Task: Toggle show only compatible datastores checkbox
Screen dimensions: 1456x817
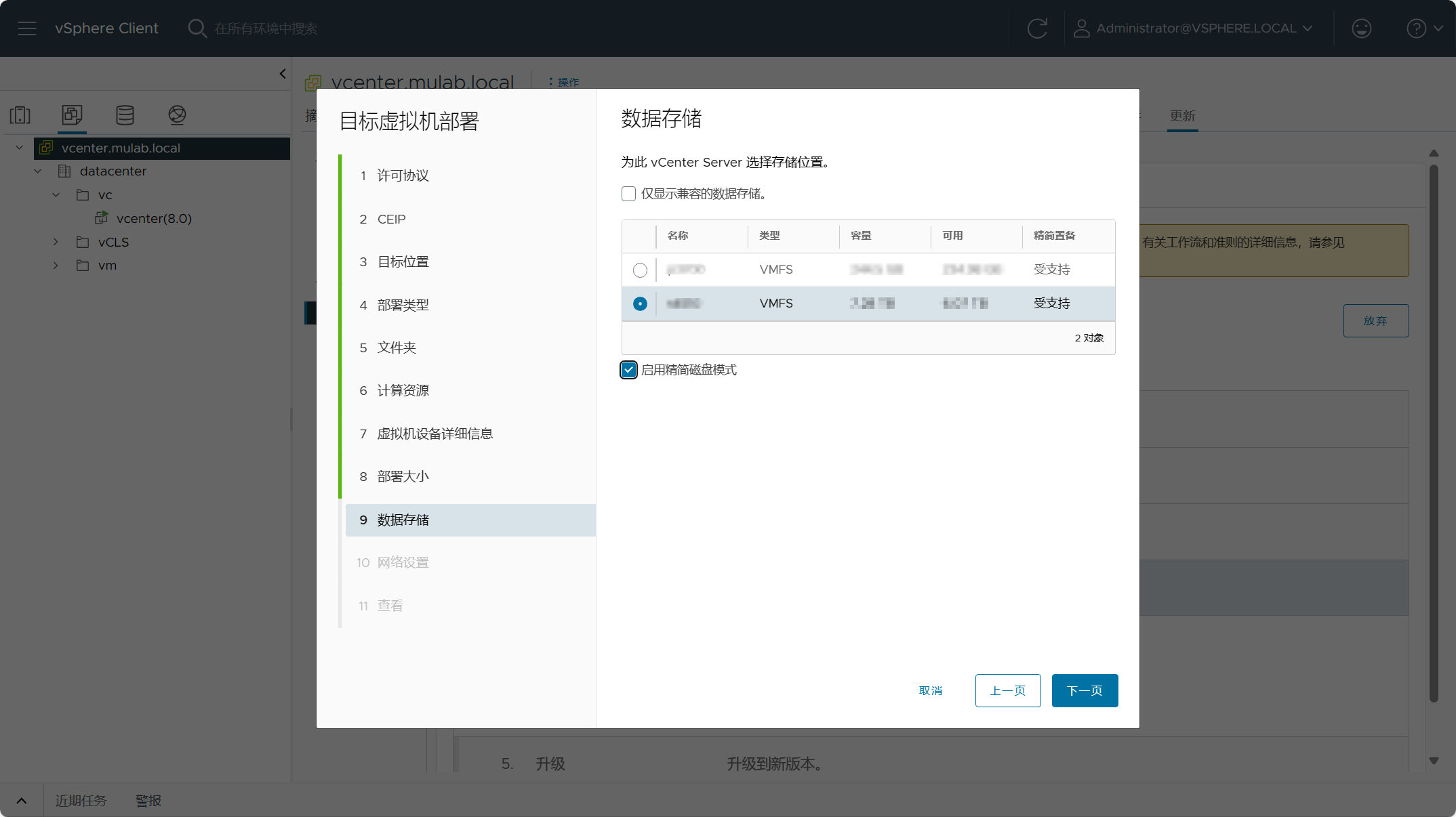Action: point(628,194)
